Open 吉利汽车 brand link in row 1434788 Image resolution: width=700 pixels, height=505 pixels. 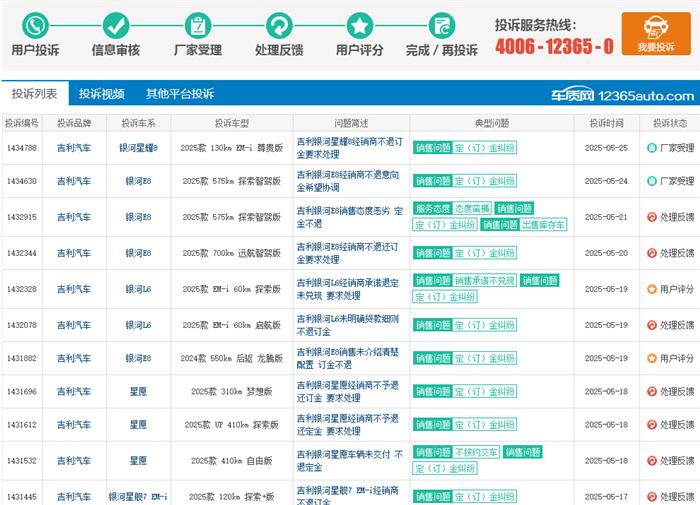click(74, 148)
